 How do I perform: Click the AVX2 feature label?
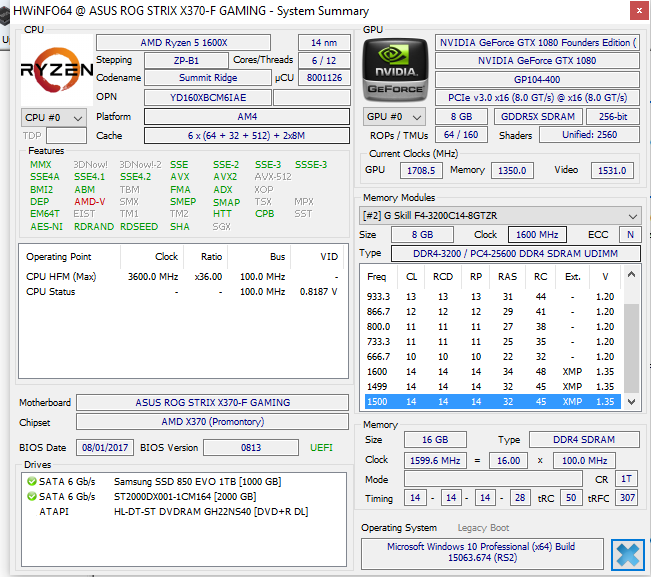click(x=225, y=177)
